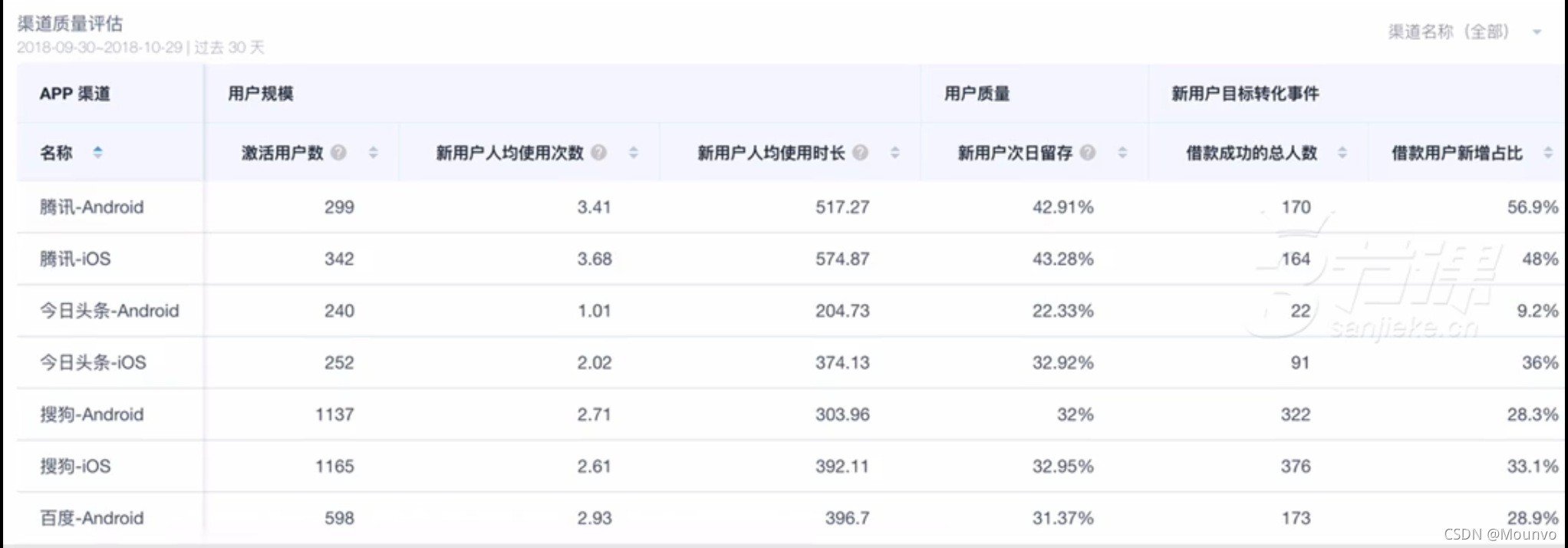Image resolution: width=1568 pixels, height=548 pixels.
Task: Click retention value 22.33%
Action: point(1062,311)
